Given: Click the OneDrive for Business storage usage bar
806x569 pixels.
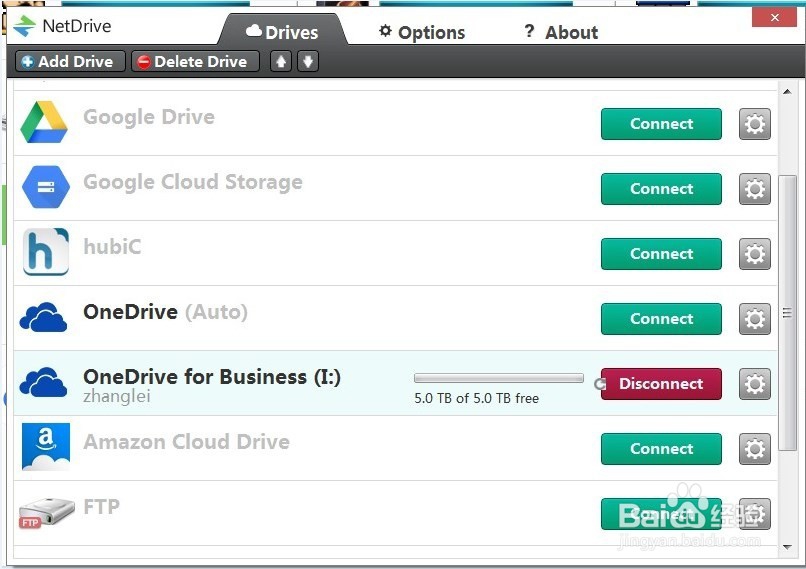Looking at the screenshot, I should coord(499,378).
